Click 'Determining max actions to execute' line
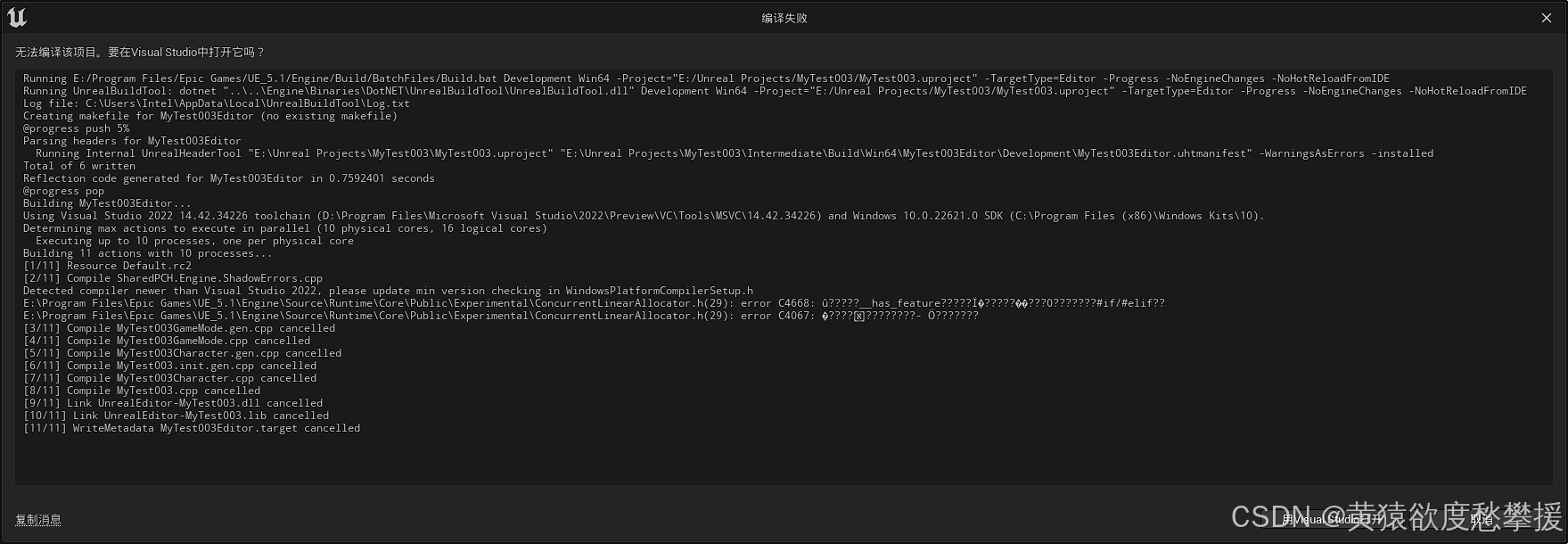The width and height of the screenshot is (1568, 544). coord(285,228)
